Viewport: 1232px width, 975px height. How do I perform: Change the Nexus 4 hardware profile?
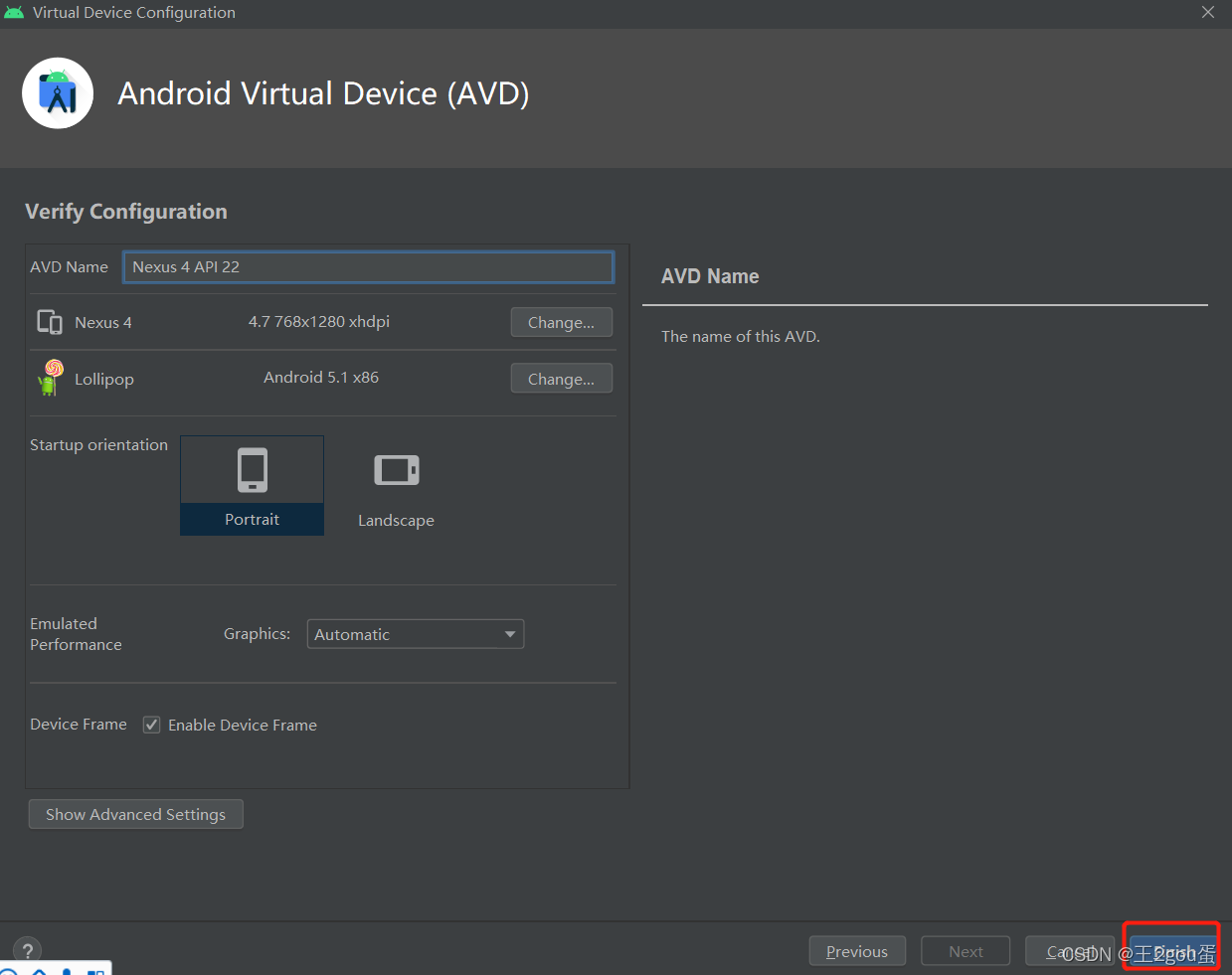pyautogui.click(x=562, y=322)
